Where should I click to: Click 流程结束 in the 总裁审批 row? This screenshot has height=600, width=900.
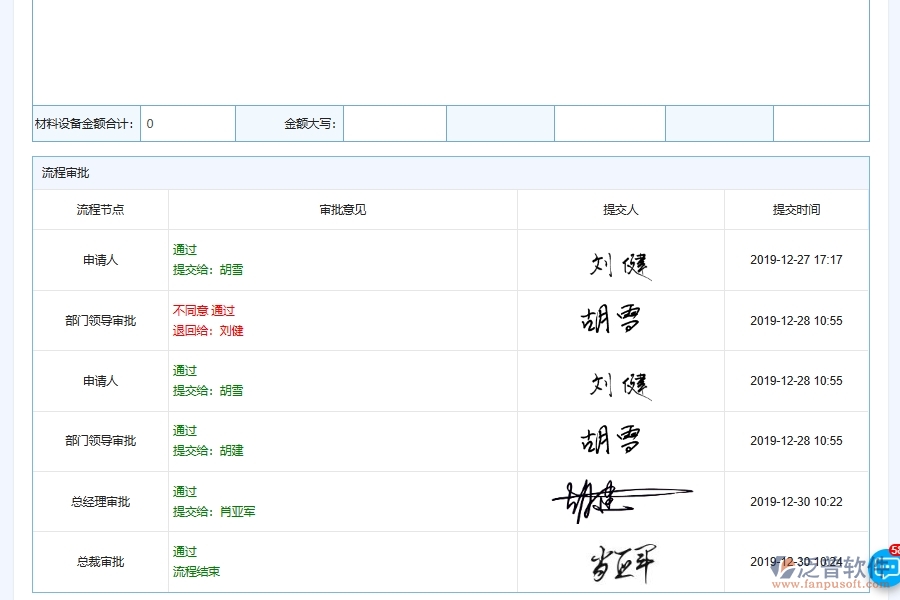(195, 571)
